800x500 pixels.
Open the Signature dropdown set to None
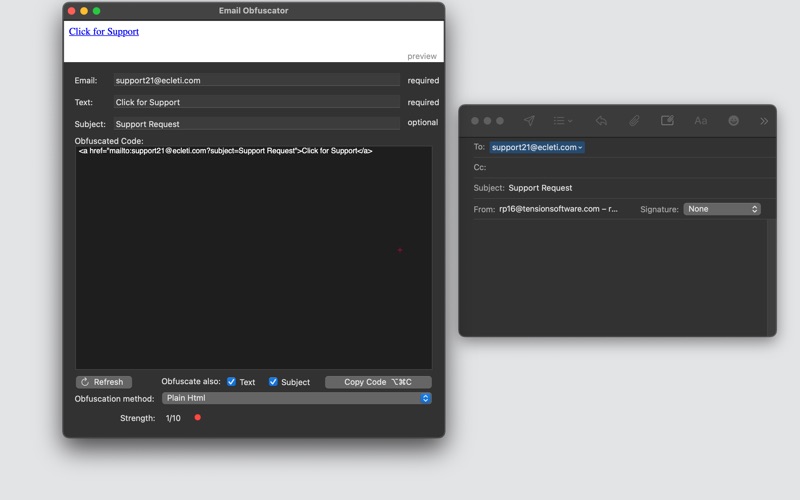[722, 209]
